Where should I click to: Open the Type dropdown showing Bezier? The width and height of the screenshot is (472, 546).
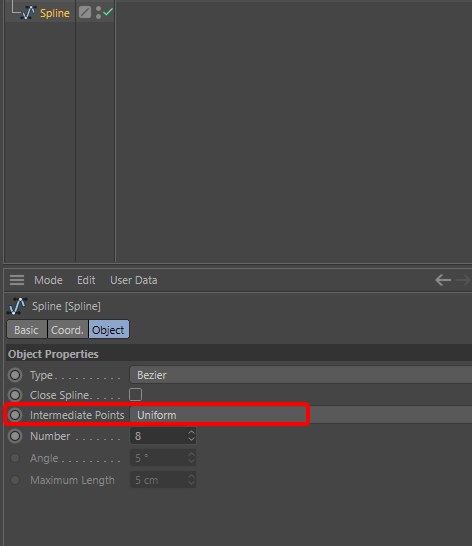pyautogui.click(x=301, y=375)
